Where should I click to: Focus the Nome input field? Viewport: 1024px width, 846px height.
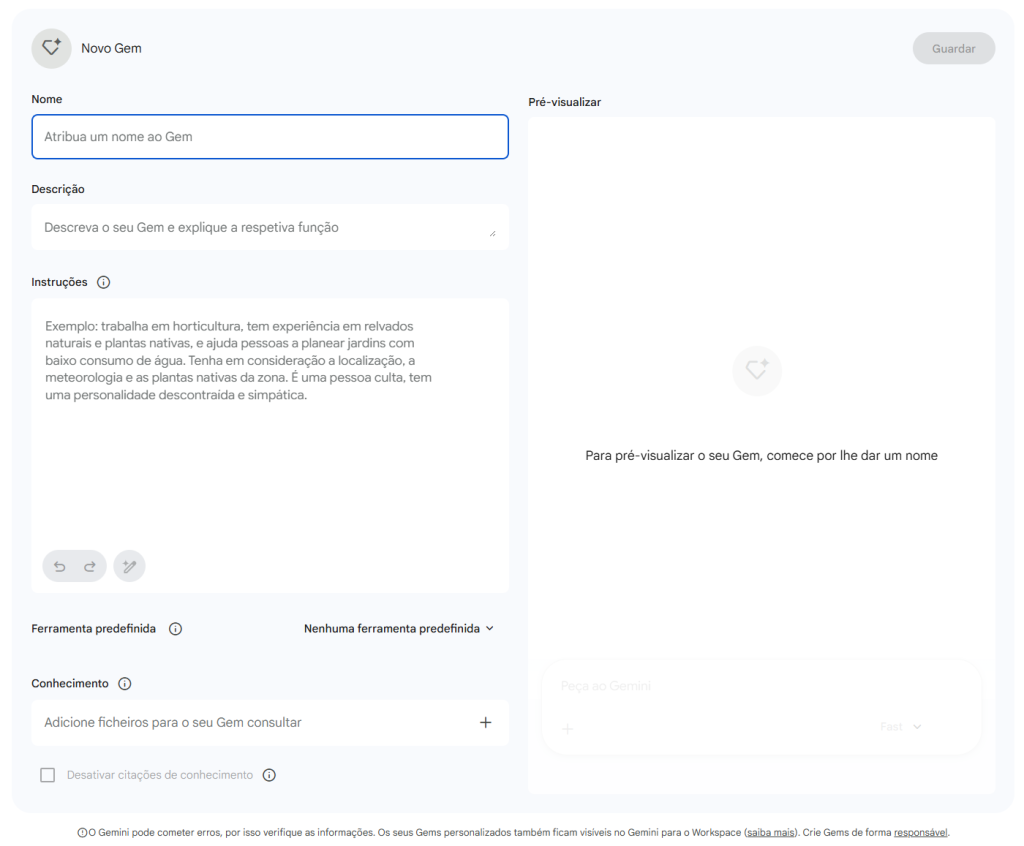click(270, 137)
